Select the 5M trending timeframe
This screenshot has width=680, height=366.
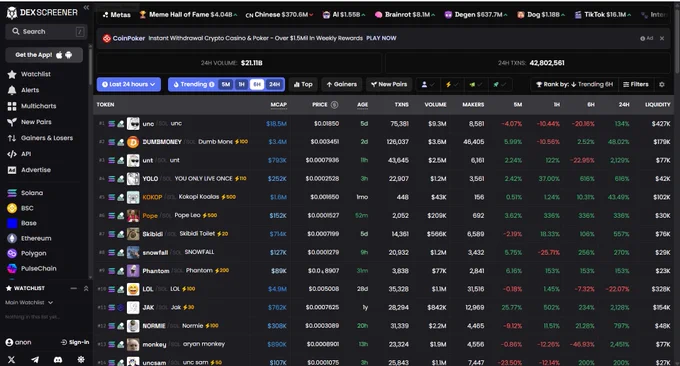(x=226, y=85)
